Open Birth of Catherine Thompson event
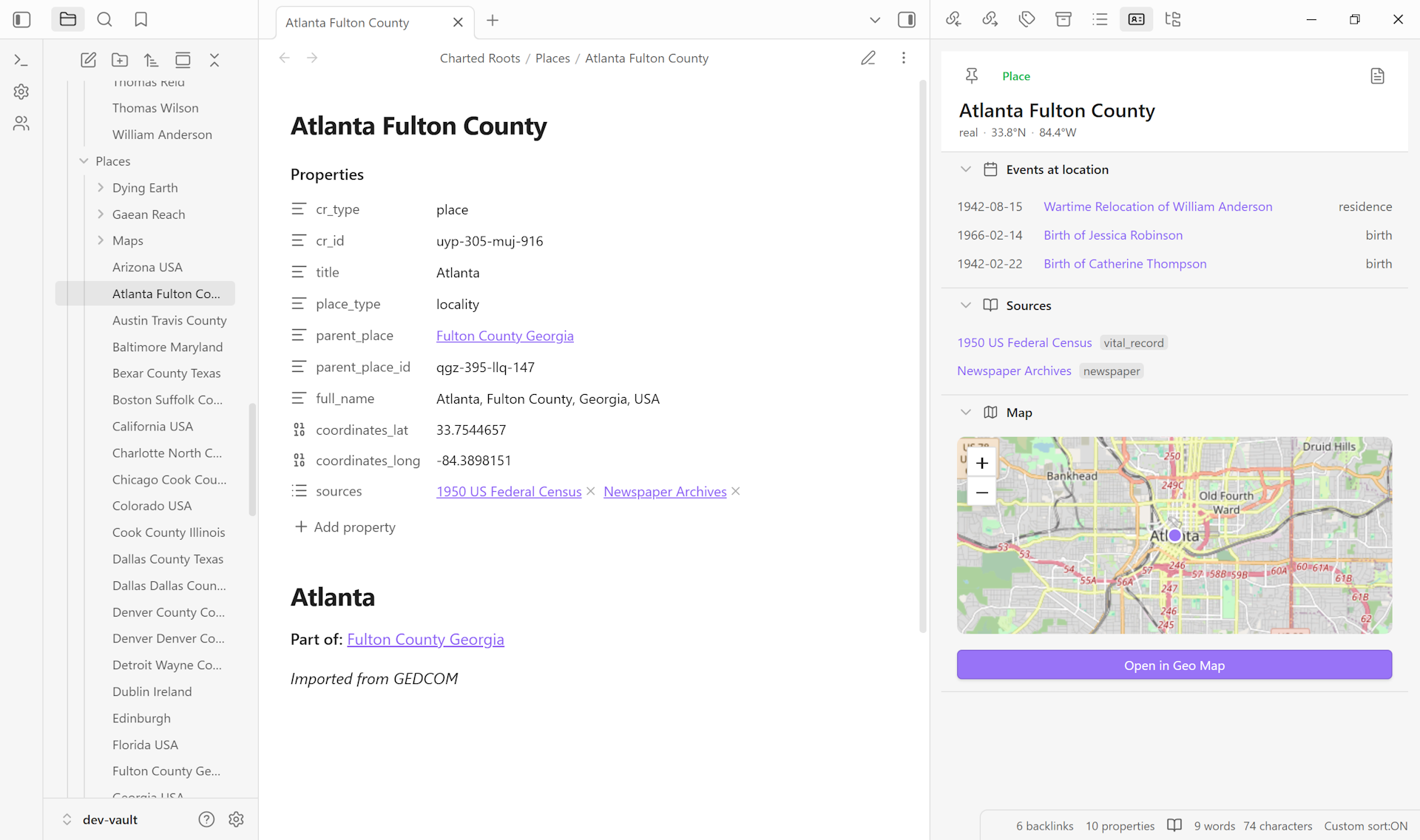1420x840 pixels. tap(1124, 264)
